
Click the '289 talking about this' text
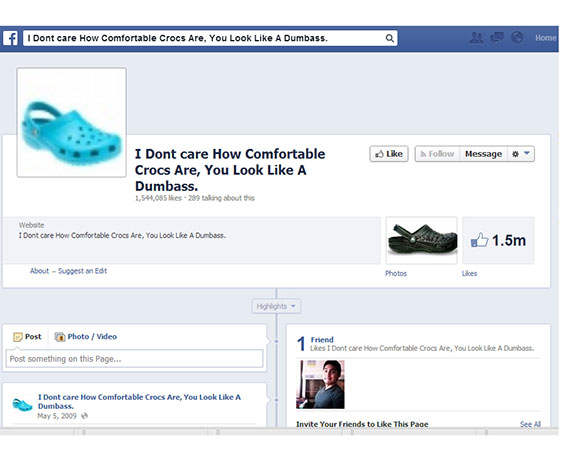point(221,198)
